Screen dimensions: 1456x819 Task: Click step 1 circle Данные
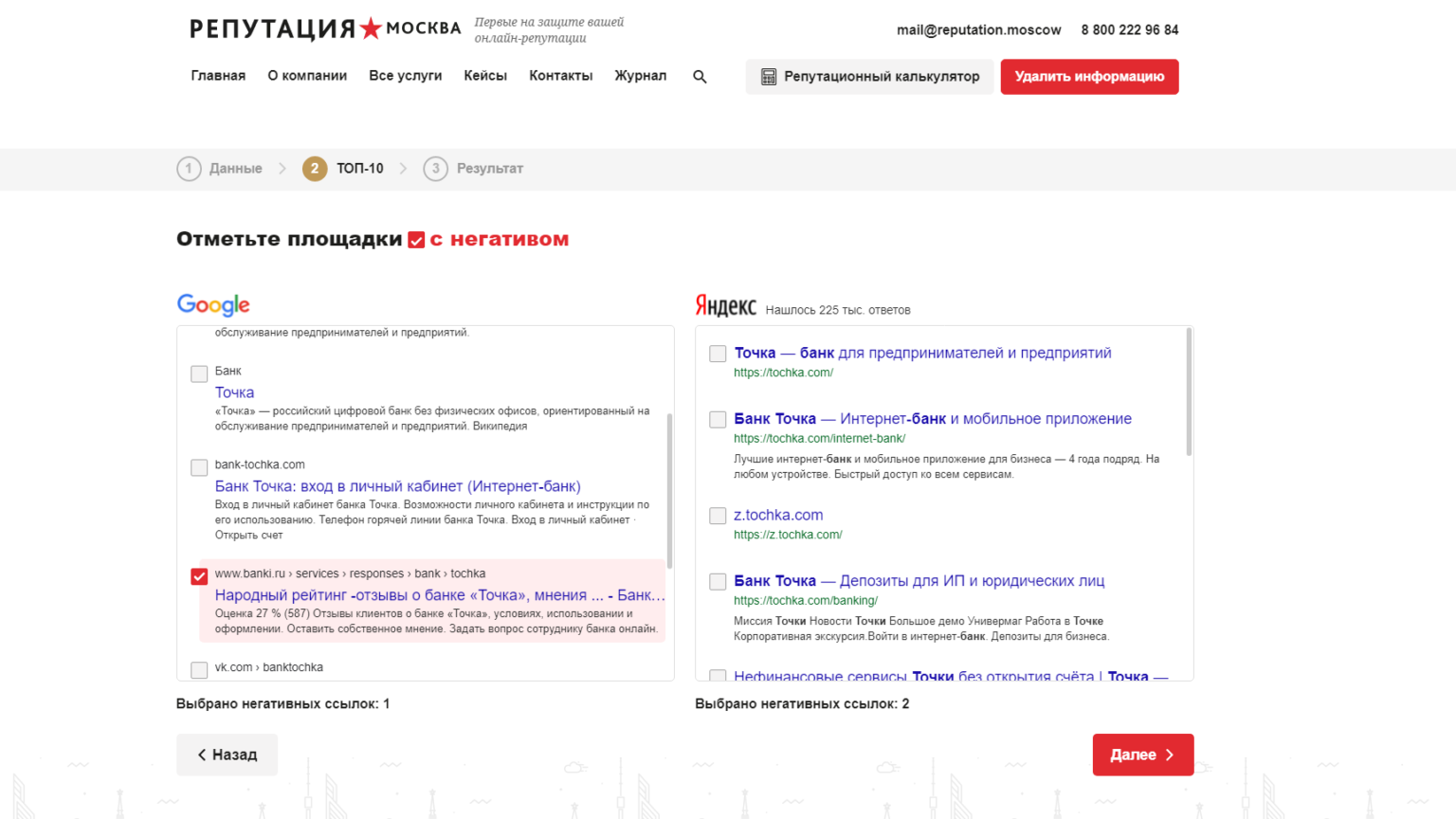189,169
